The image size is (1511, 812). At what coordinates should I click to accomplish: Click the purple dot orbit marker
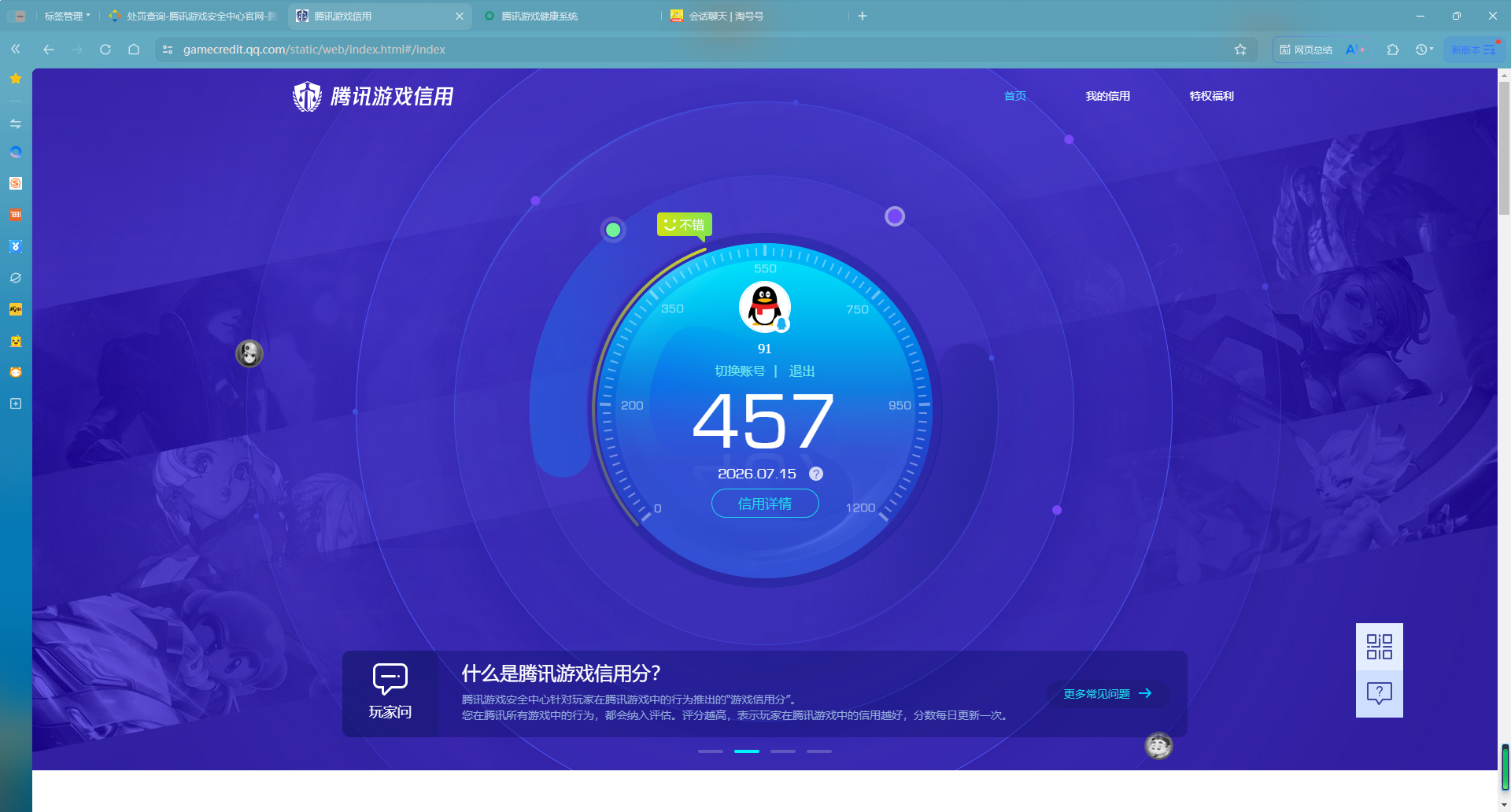[895, 216]
